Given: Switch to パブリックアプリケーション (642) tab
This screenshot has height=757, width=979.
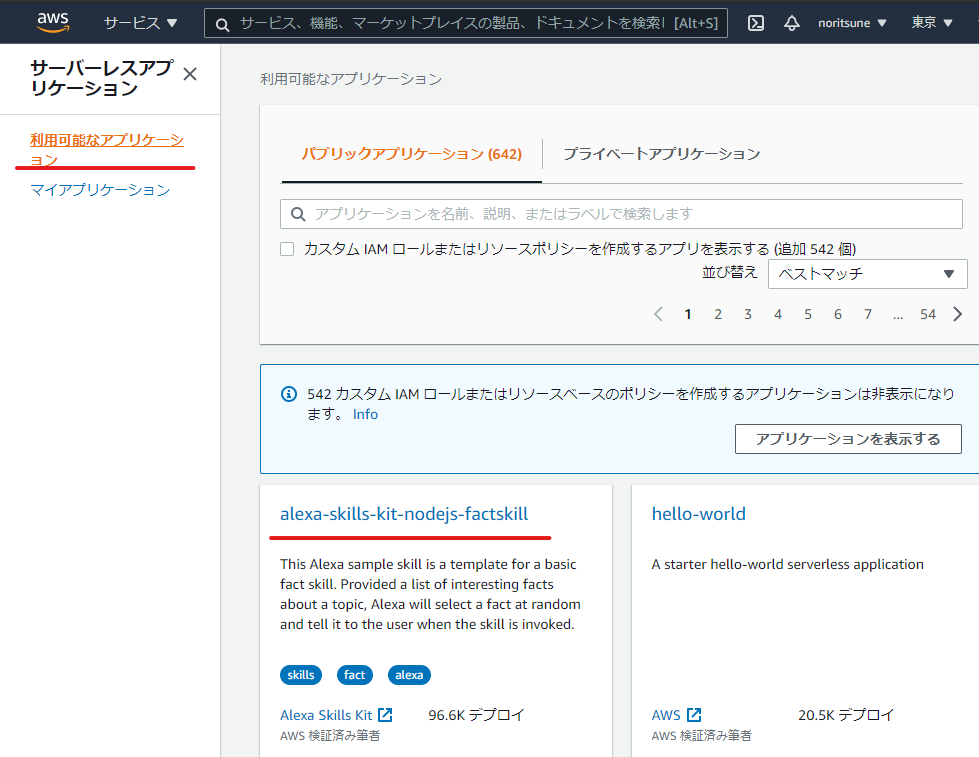Looking at the screenshot, I should pyautogui.click(x=411, y=154).
